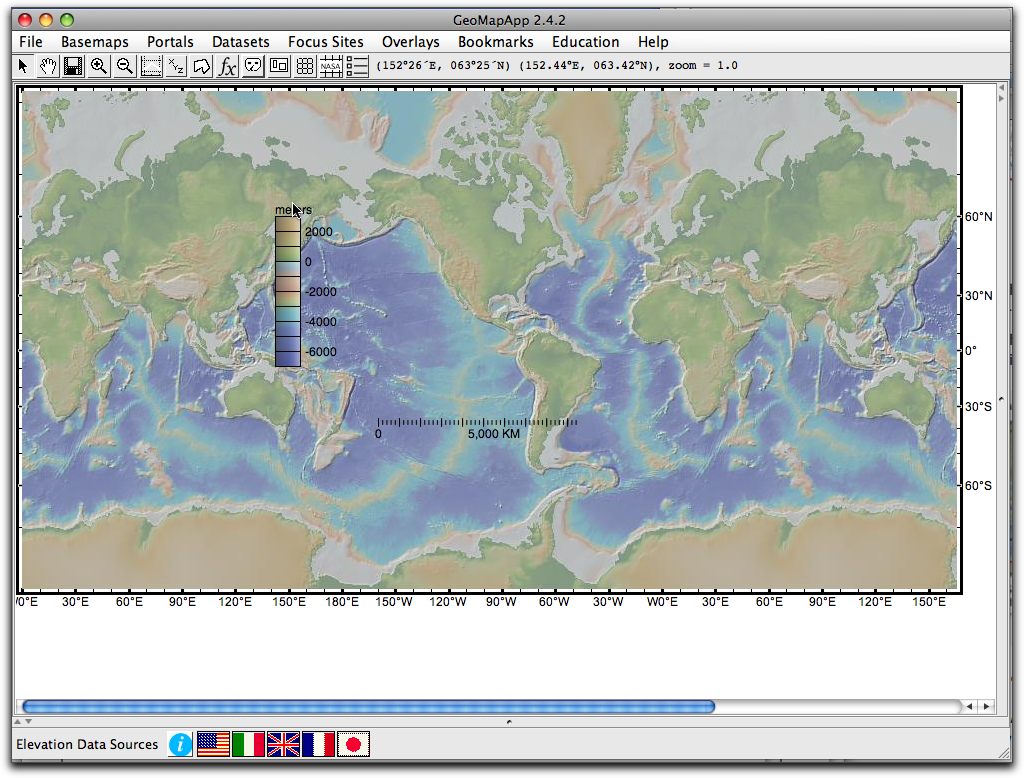Click the Elevation Data Sources info button
This screenshot has height=778, width=1024.
180,744
